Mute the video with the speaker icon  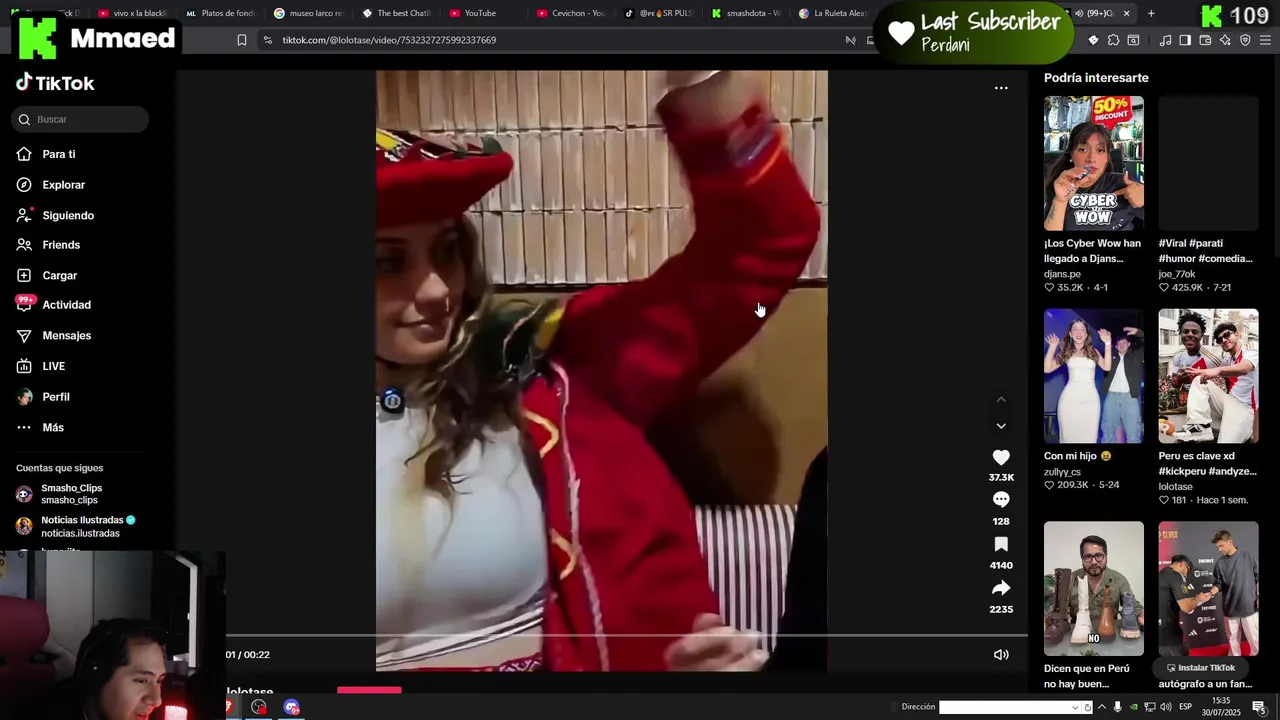click(1001, 655)
